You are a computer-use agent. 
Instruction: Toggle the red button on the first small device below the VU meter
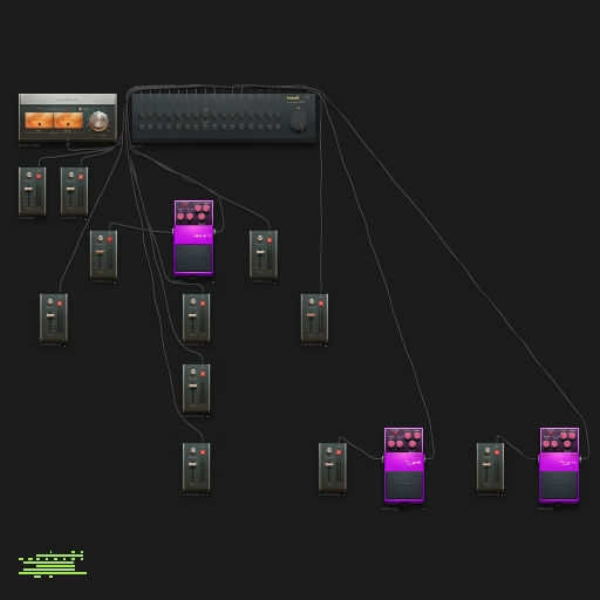tap(39, 176)
